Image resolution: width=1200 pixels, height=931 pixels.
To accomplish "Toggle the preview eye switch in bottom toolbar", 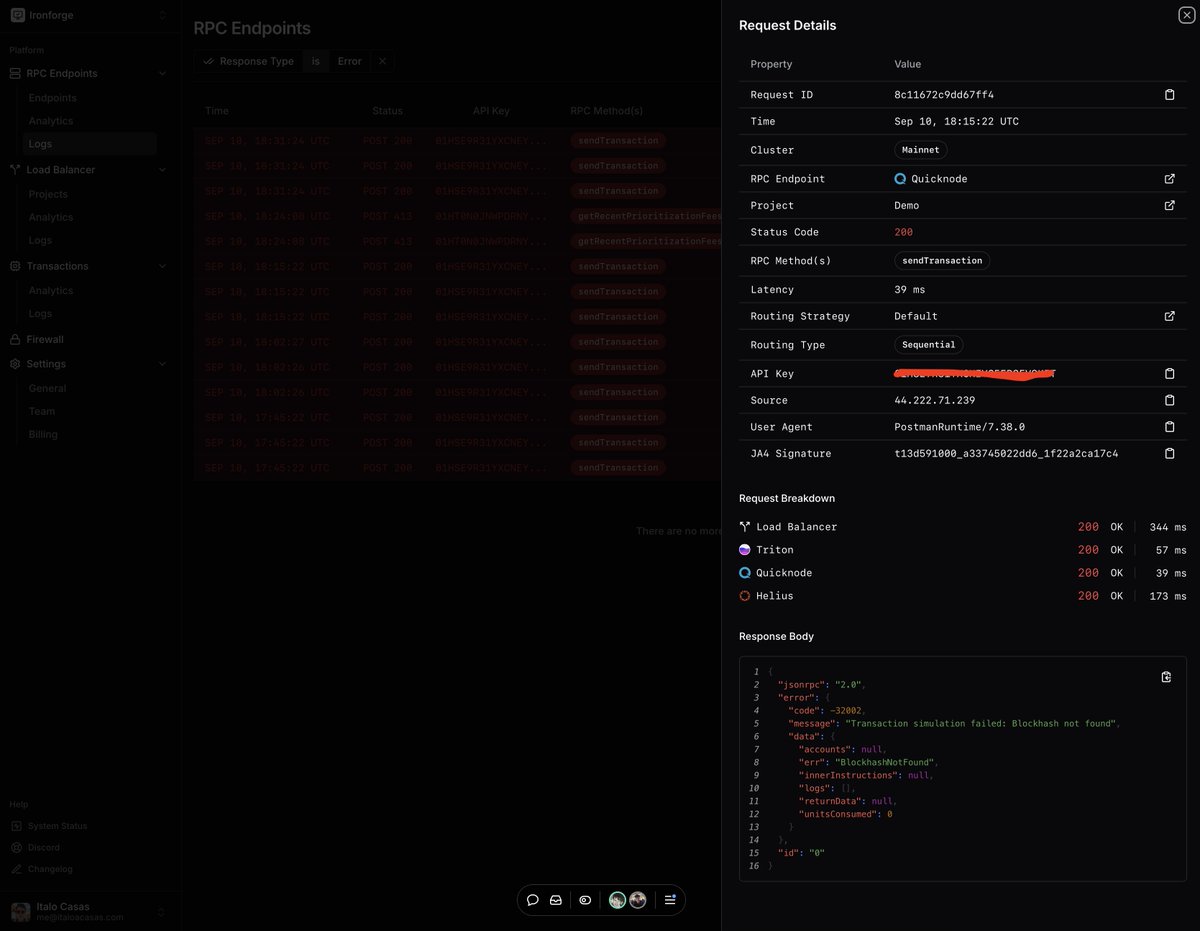I will click(x=585, y=900).
